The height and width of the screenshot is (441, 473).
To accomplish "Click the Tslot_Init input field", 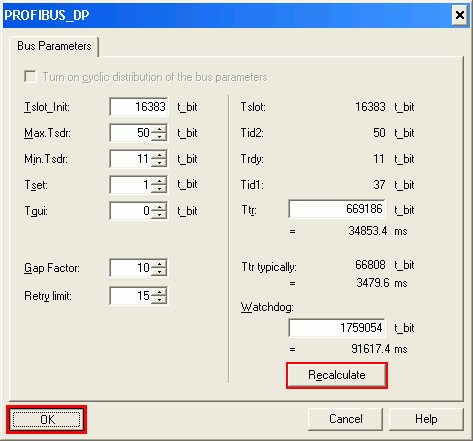I will click(x=139, y=107).
